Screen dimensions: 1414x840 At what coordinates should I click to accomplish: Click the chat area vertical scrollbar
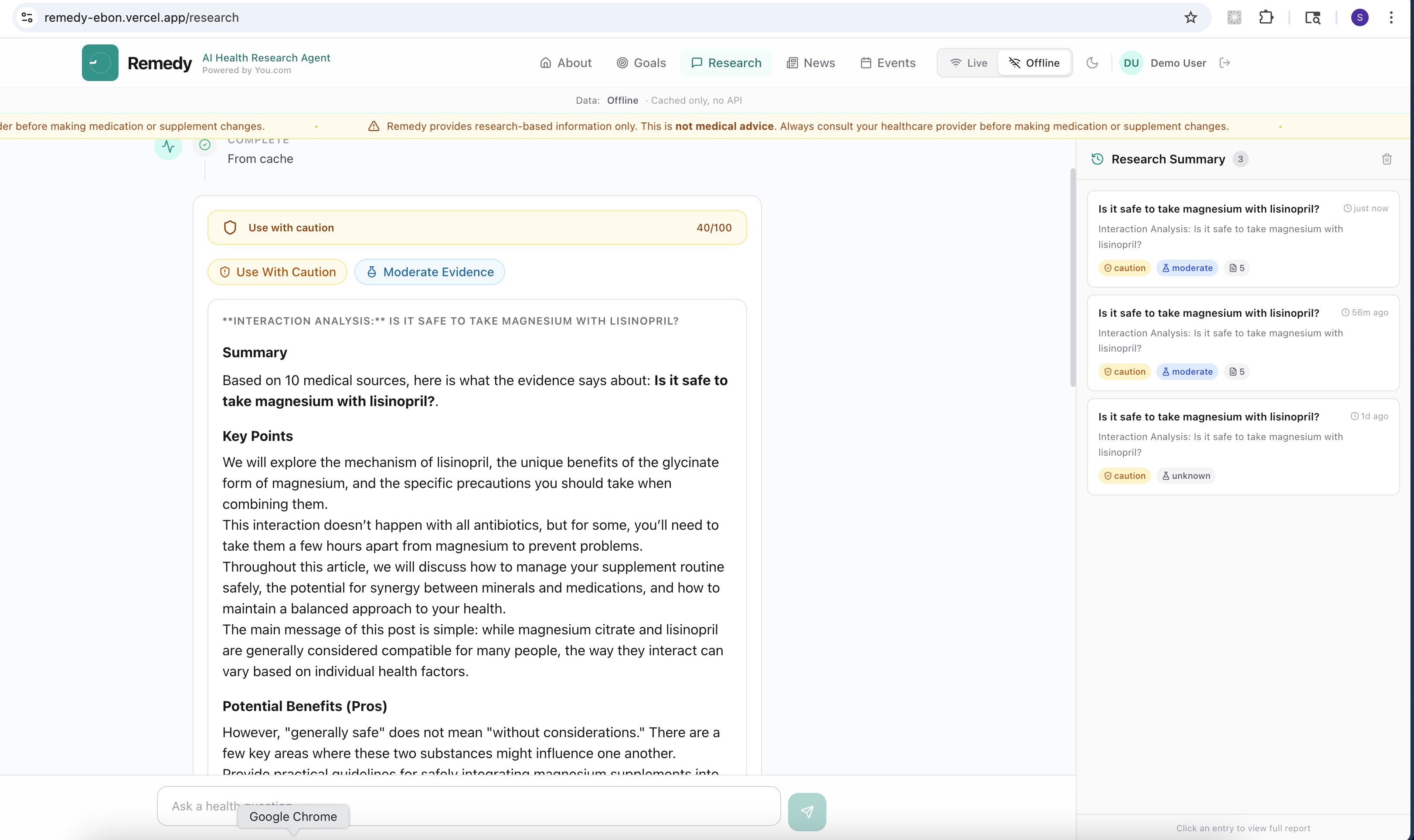1073,278
